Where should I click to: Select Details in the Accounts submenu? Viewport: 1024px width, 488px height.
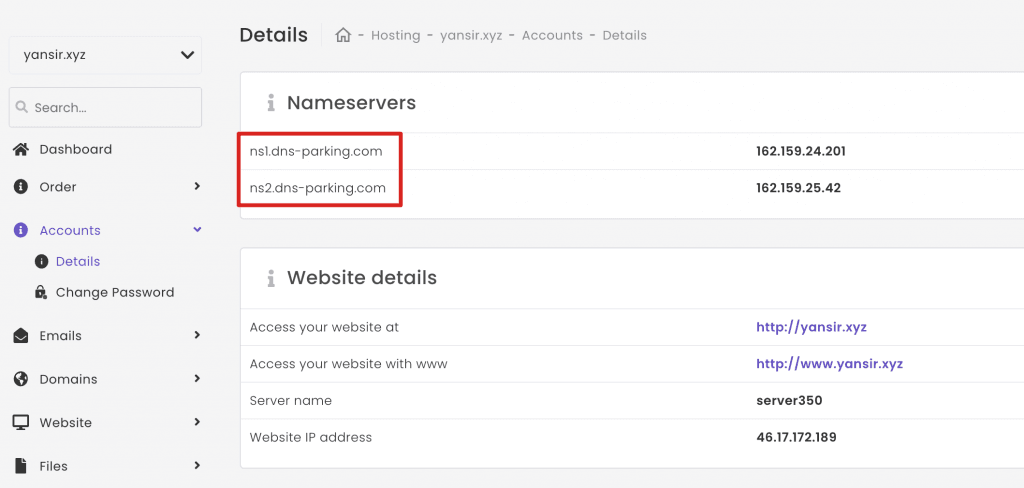[78, 261]
